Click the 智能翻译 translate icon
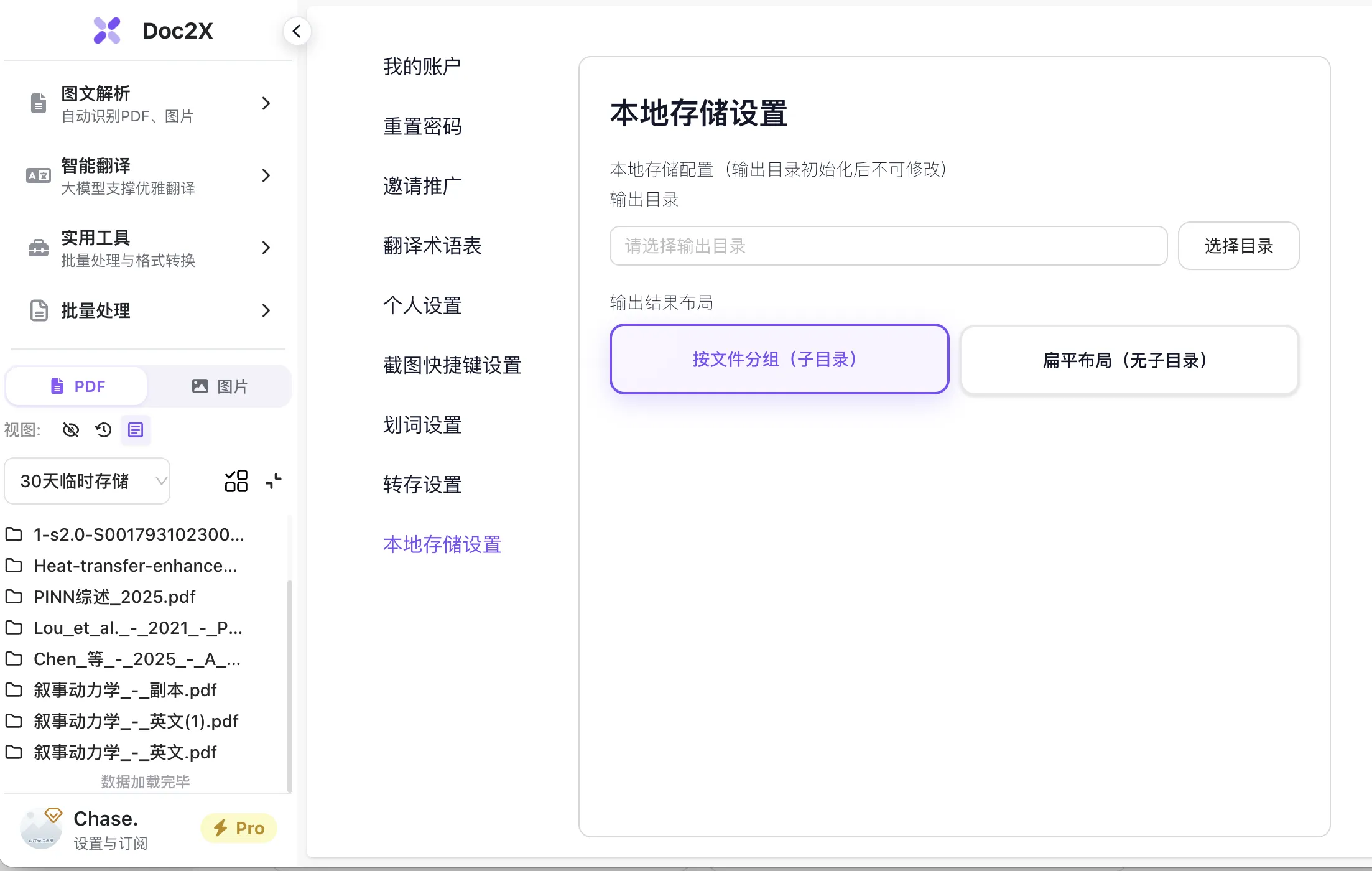Viewport: 1372px width, 871px height. [x=39, y=175]
